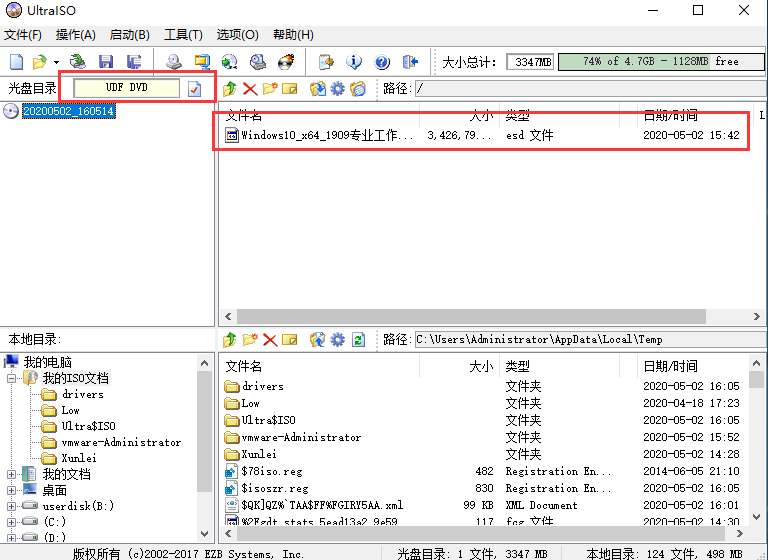Collapse the 我的ISO文档 tree node
This screenshot has width=768, height=560.
click(12, 378)
